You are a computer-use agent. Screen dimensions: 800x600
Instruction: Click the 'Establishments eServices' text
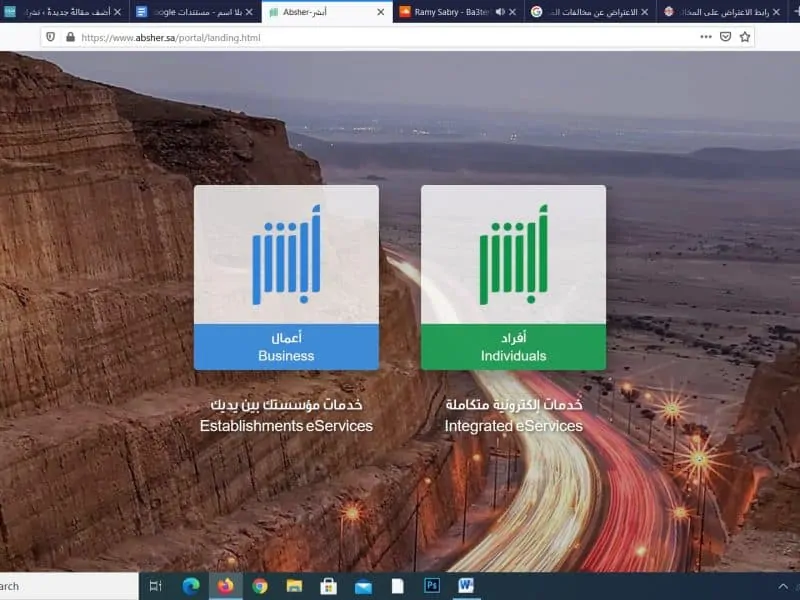pyautogui.click(x=286, y=426)
